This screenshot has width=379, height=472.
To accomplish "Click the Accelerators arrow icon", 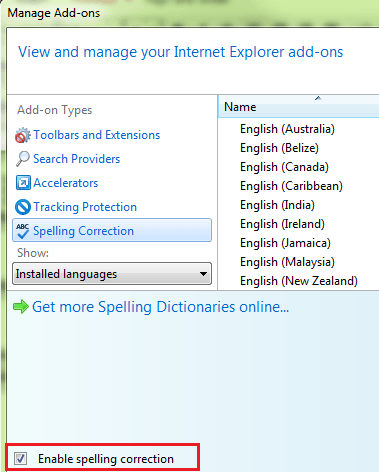I will pyautogui.click(x=23, y=183).
